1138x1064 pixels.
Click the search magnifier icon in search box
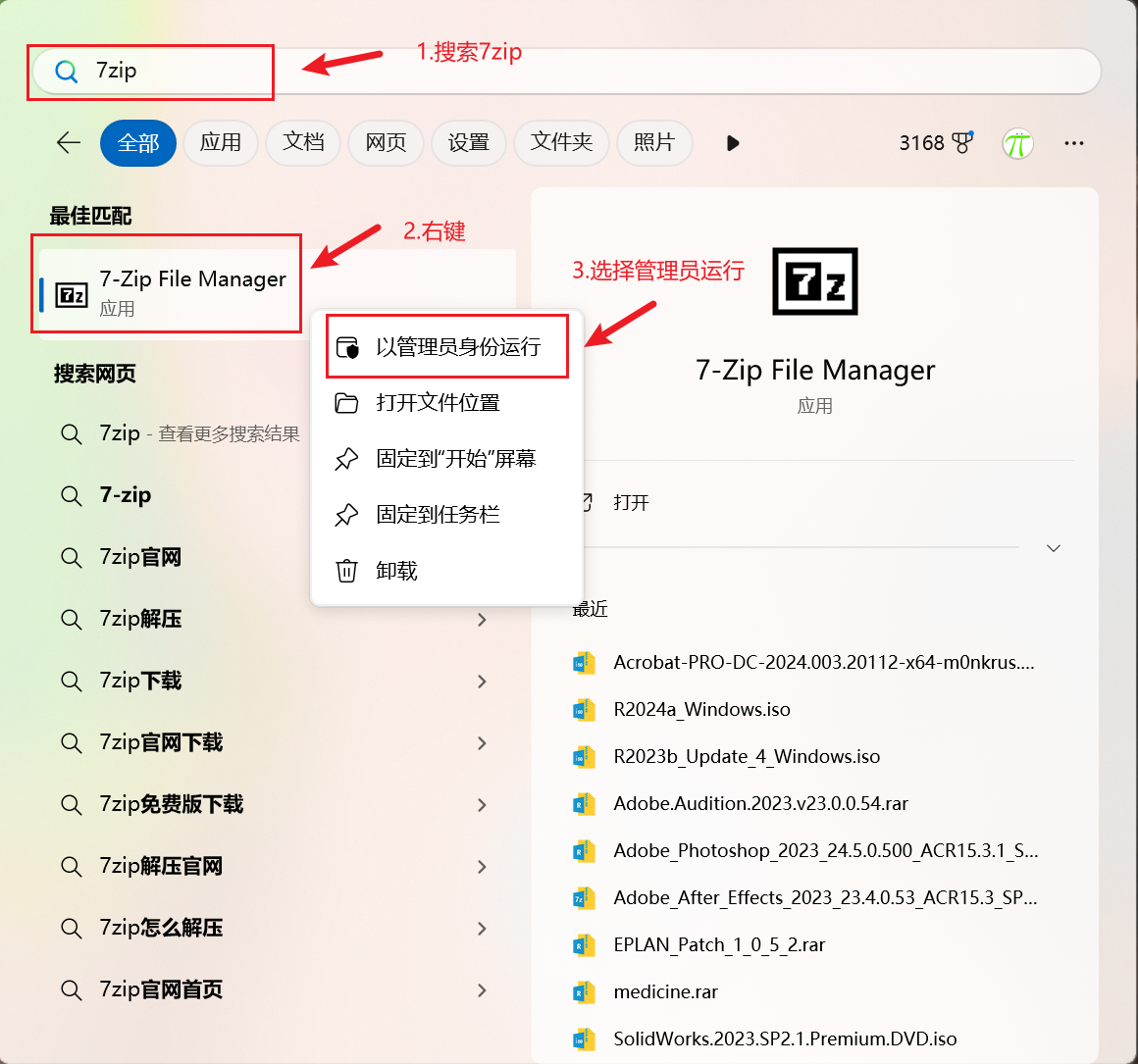coord(66,71)
